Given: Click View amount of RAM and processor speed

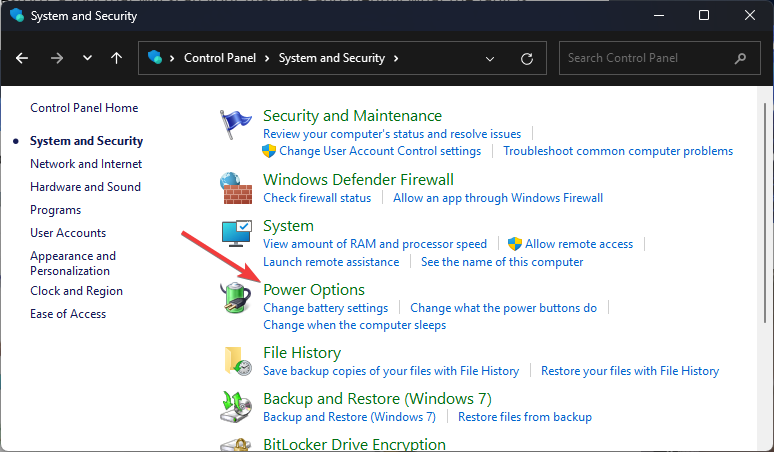Looking at the screenshot, I should pyautogui.click(x=375, y=244).
